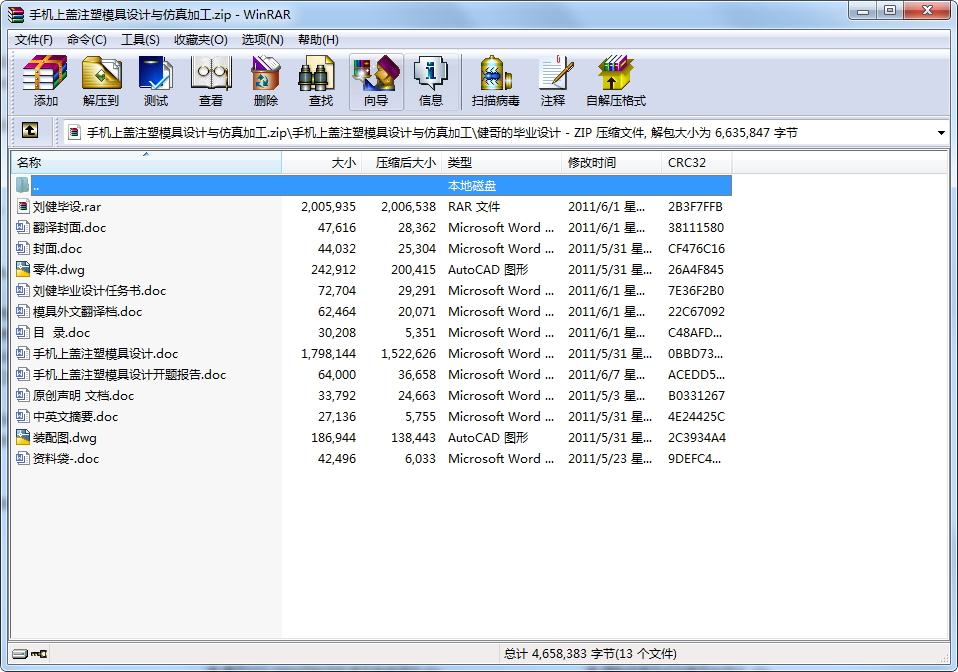Expand the address path dropdown arrow
Screen dimensions: 958x672
[941, 132]
